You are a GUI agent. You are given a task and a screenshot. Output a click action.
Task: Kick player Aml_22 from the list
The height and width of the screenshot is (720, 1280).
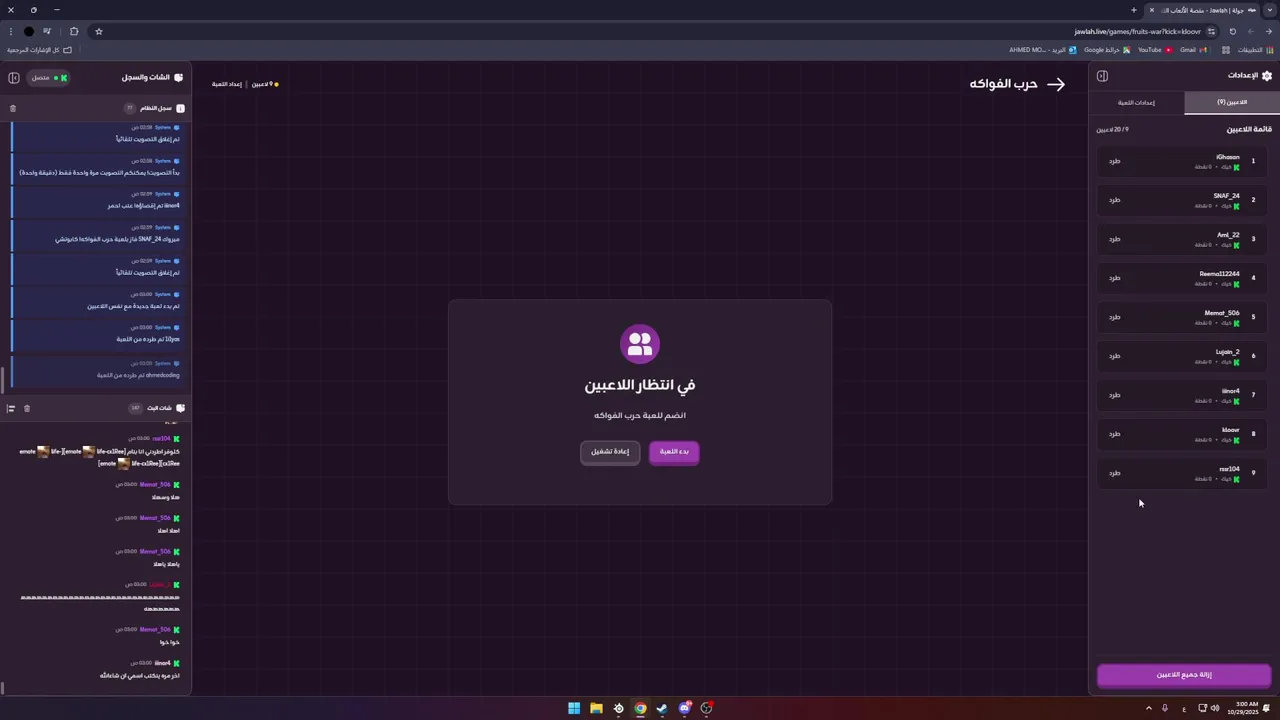[1114, 239]
